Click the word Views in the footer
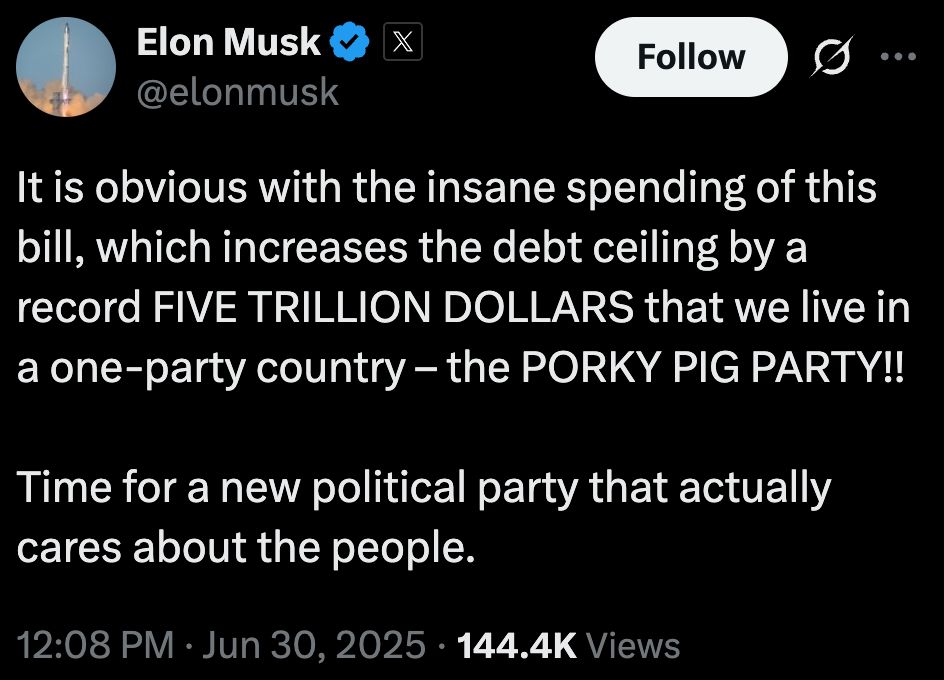This screenshot has height=680, width=944. point(633,646)
